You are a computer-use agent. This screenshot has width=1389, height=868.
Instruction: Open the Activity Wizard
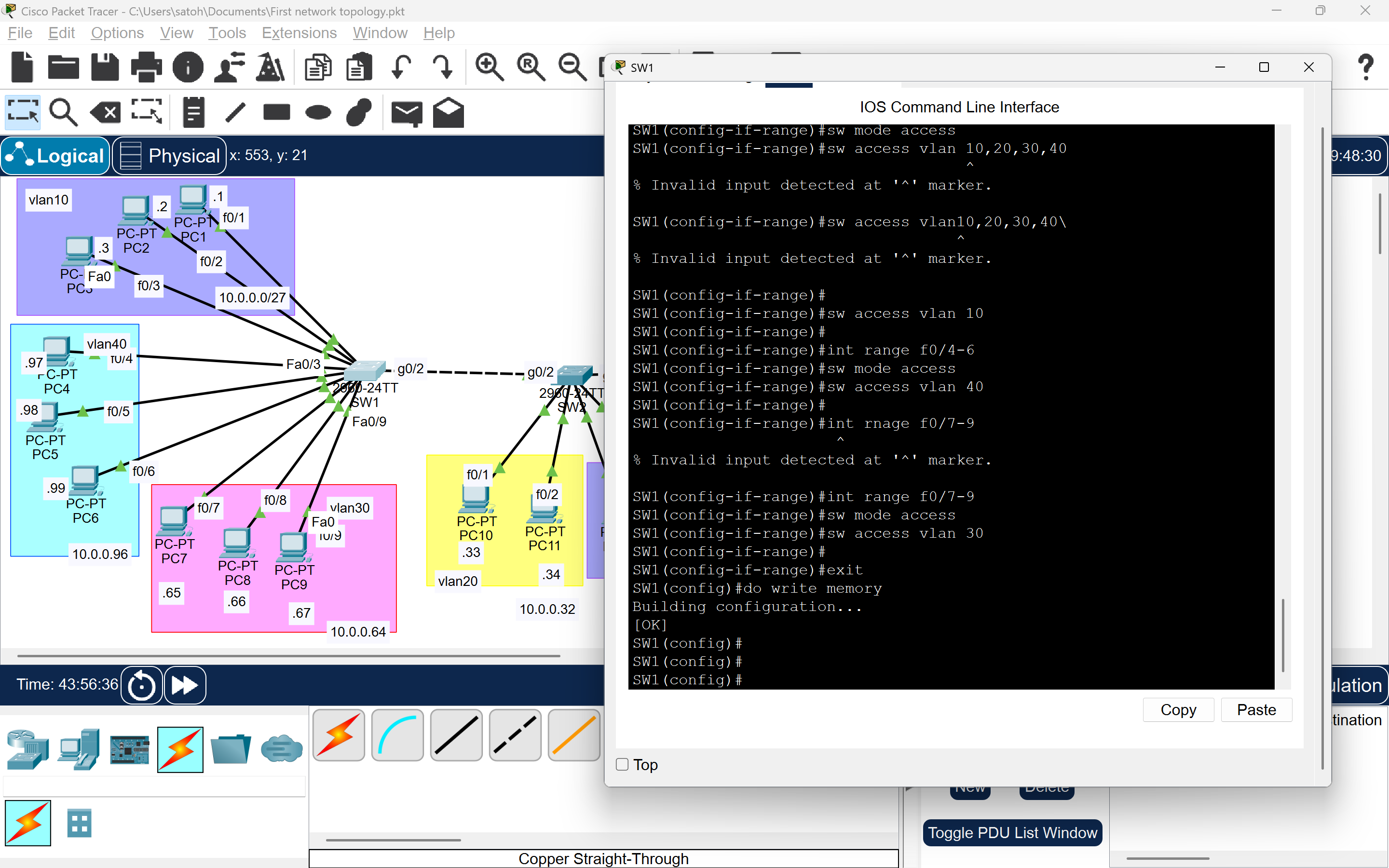click(270, 67)
